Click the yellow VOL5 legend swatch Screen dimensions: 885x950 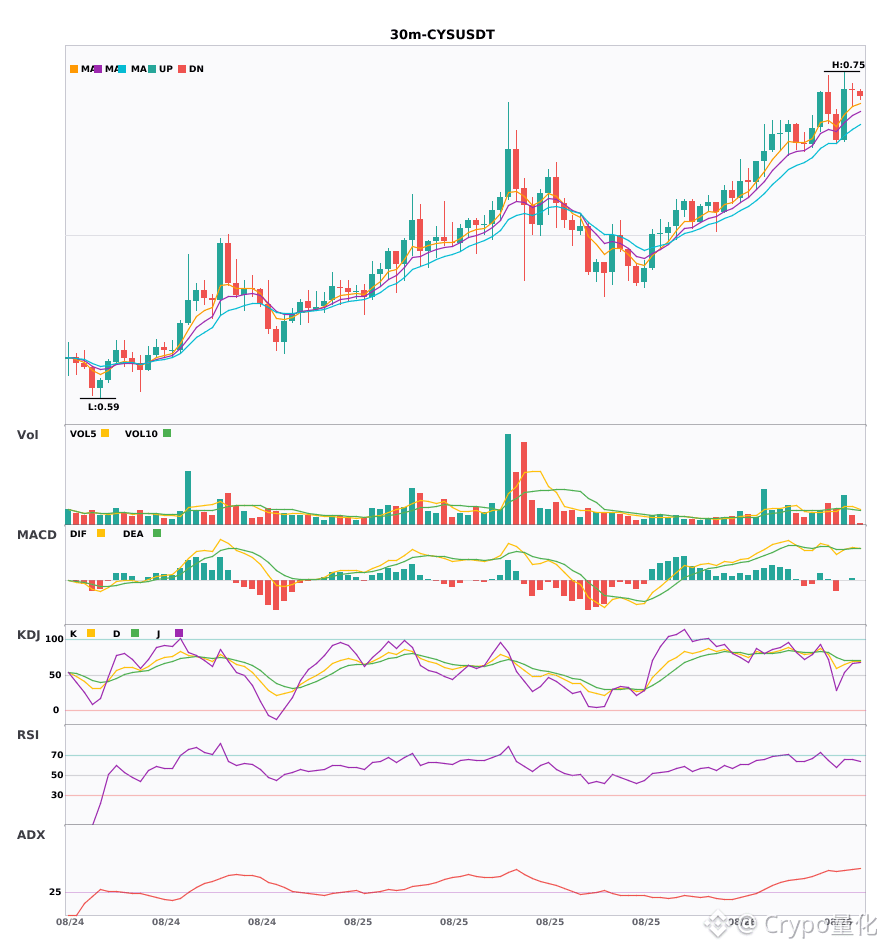(x=105, y=433)
